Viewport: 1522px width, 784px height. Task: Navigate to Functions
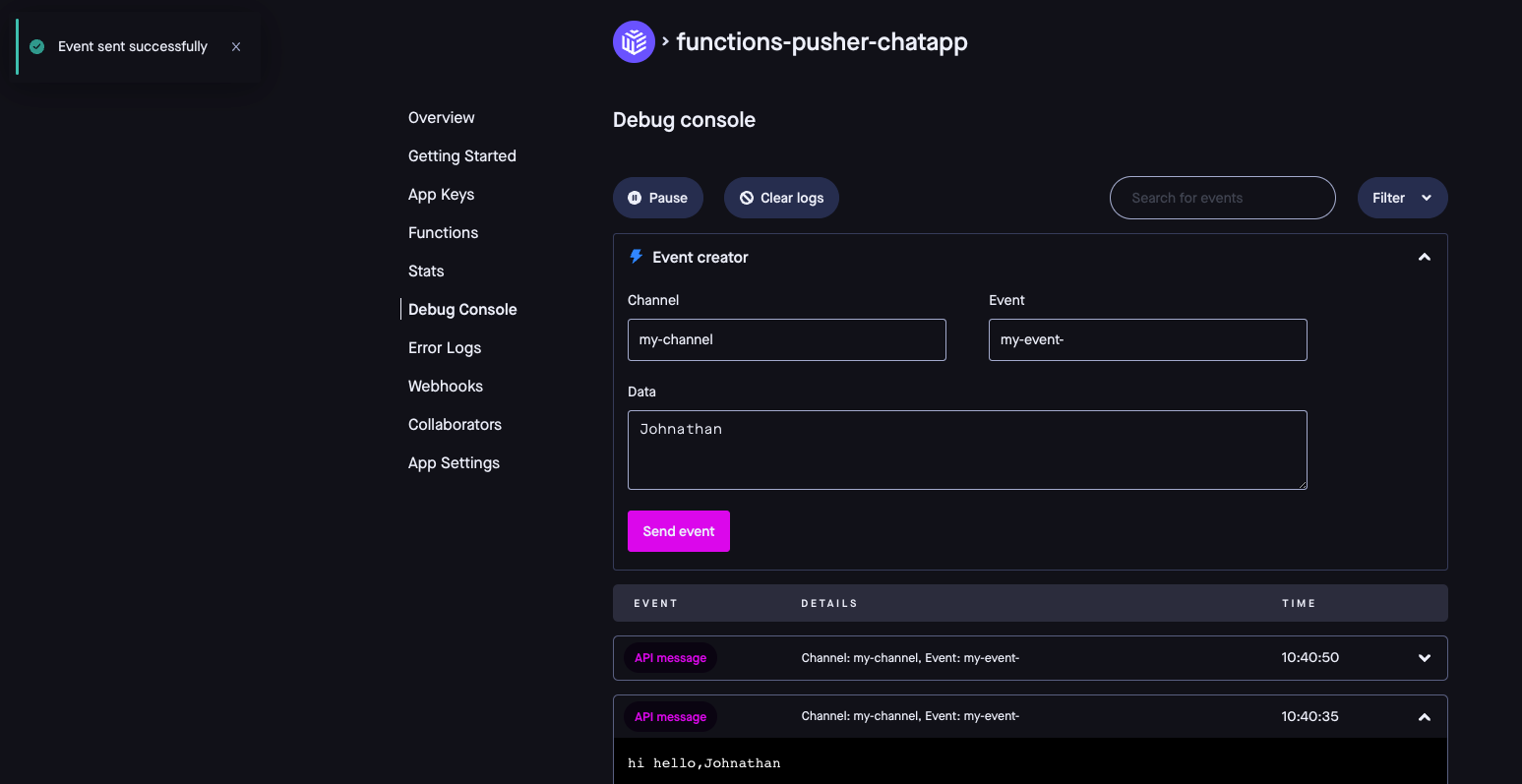tap(443, 232)
